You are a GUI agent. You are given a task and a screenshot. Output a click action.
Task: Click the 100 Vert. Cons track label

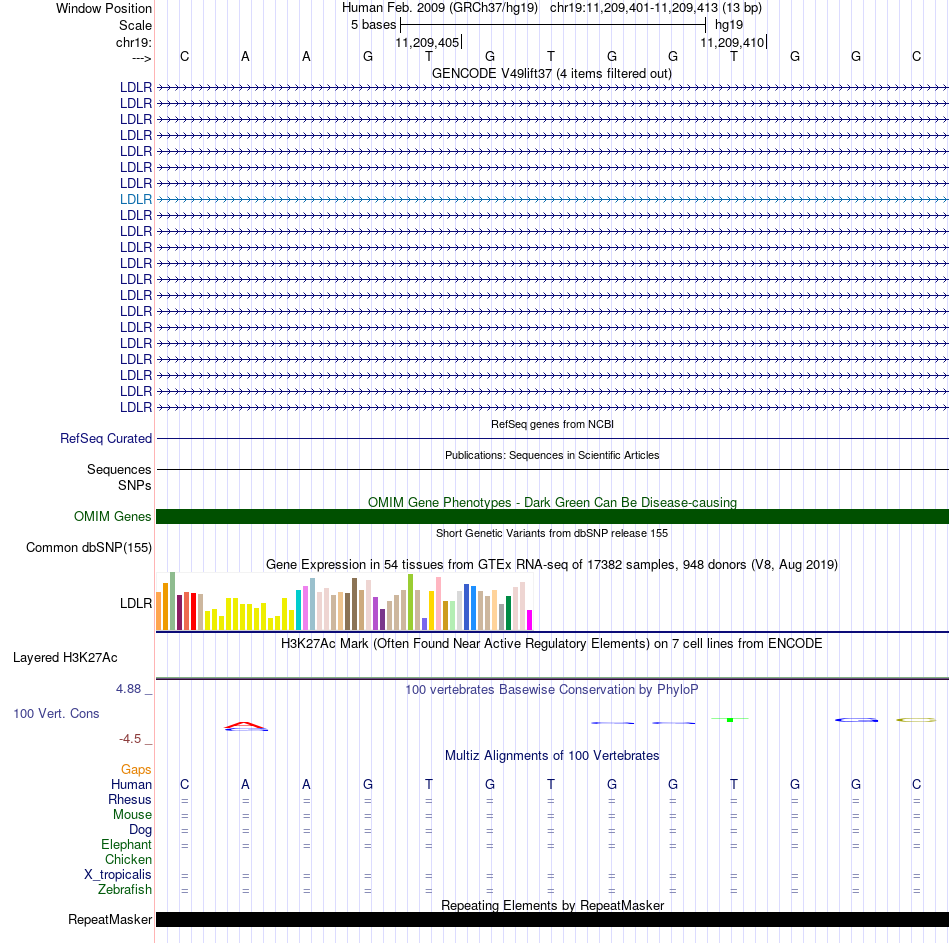pos(56,713)
